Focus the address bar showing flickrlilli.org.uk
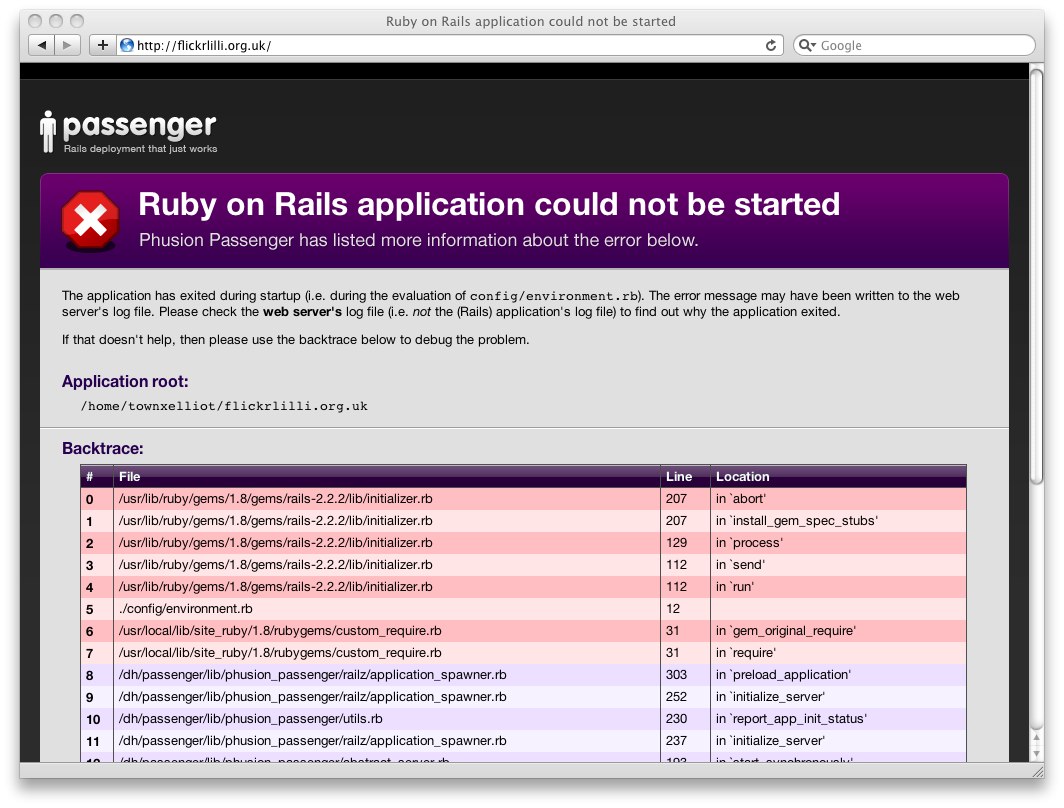This screenshot has width=1064, height=808. (x=450, y=45)
